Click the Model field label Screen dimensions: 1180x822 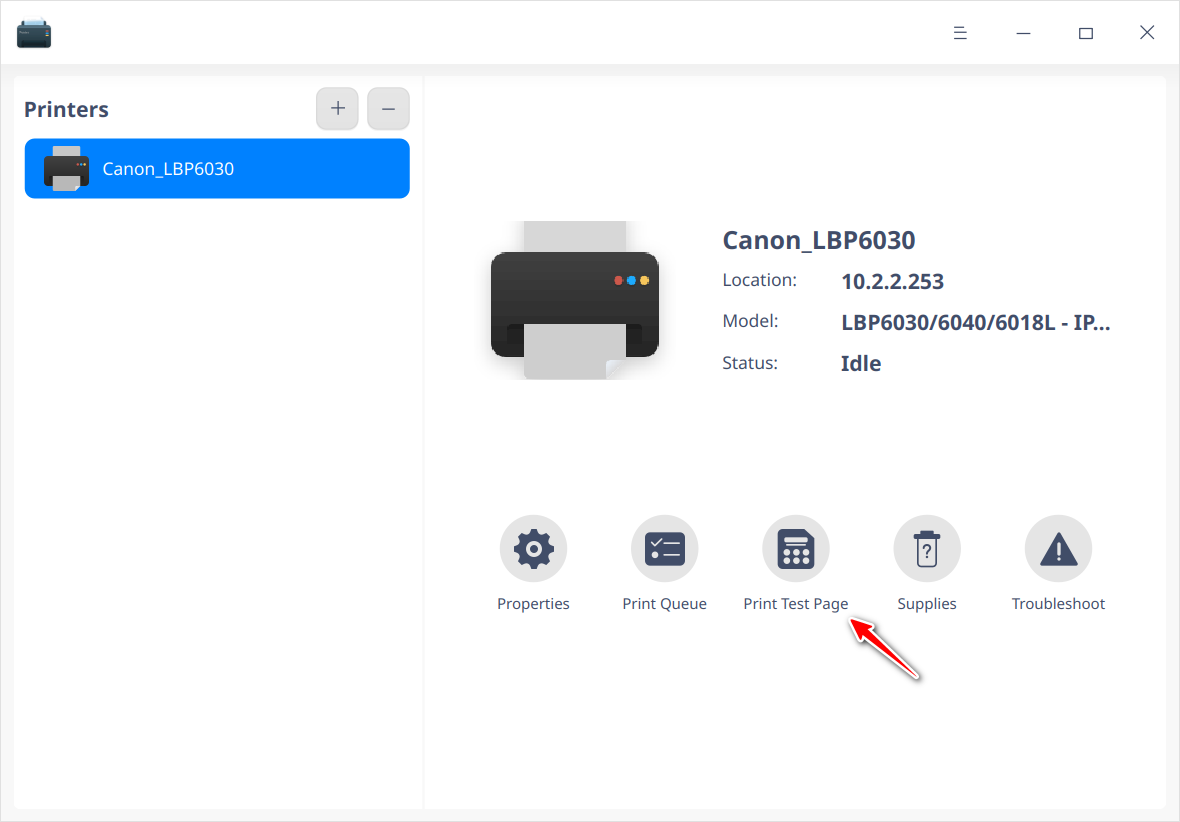[x=750, y=321]
